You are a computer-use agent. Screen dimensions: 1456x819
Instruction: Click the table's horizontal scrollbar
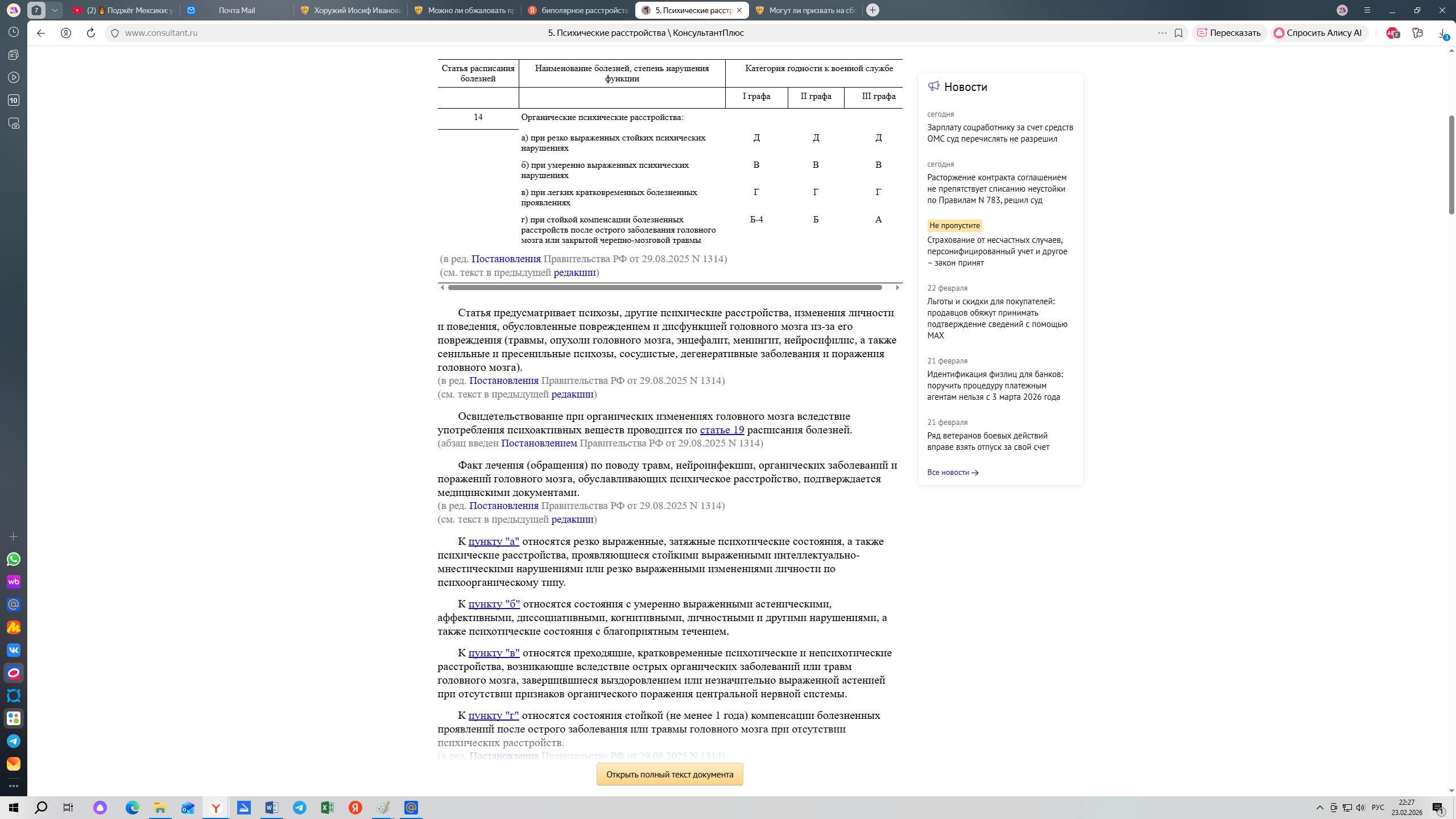pyautogui.click(x=664, y=288)
